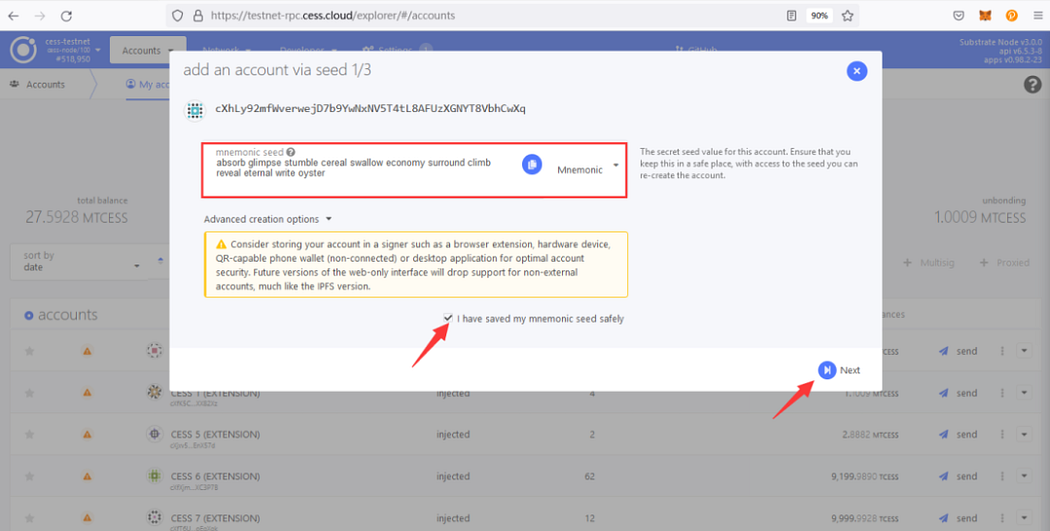Click the CESS 7 account identicon
This screenshot has height=531, width=1050.
[155, 518]
